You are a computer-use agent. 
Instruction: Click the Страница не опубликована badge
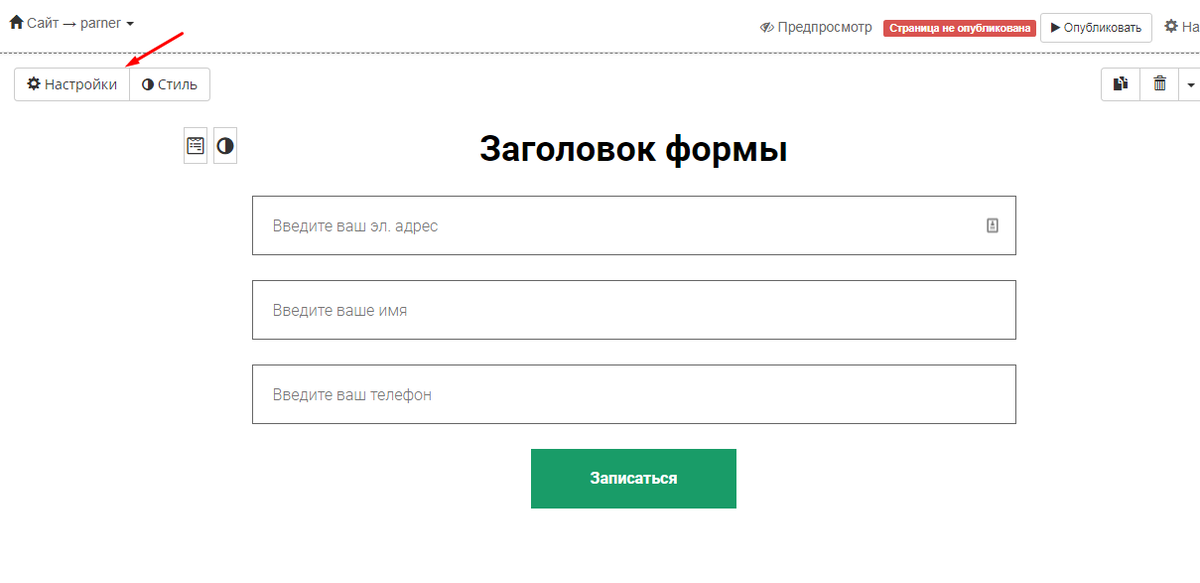(959, 28)
